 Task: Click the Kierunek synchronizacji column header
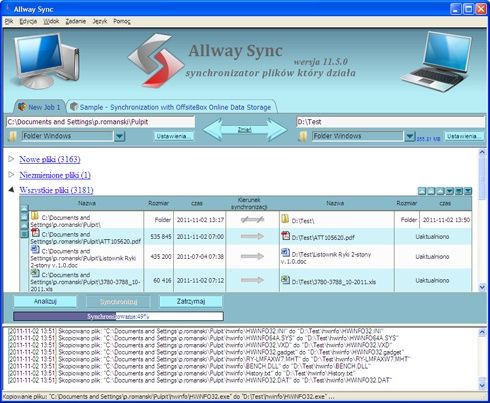[249, 203]
